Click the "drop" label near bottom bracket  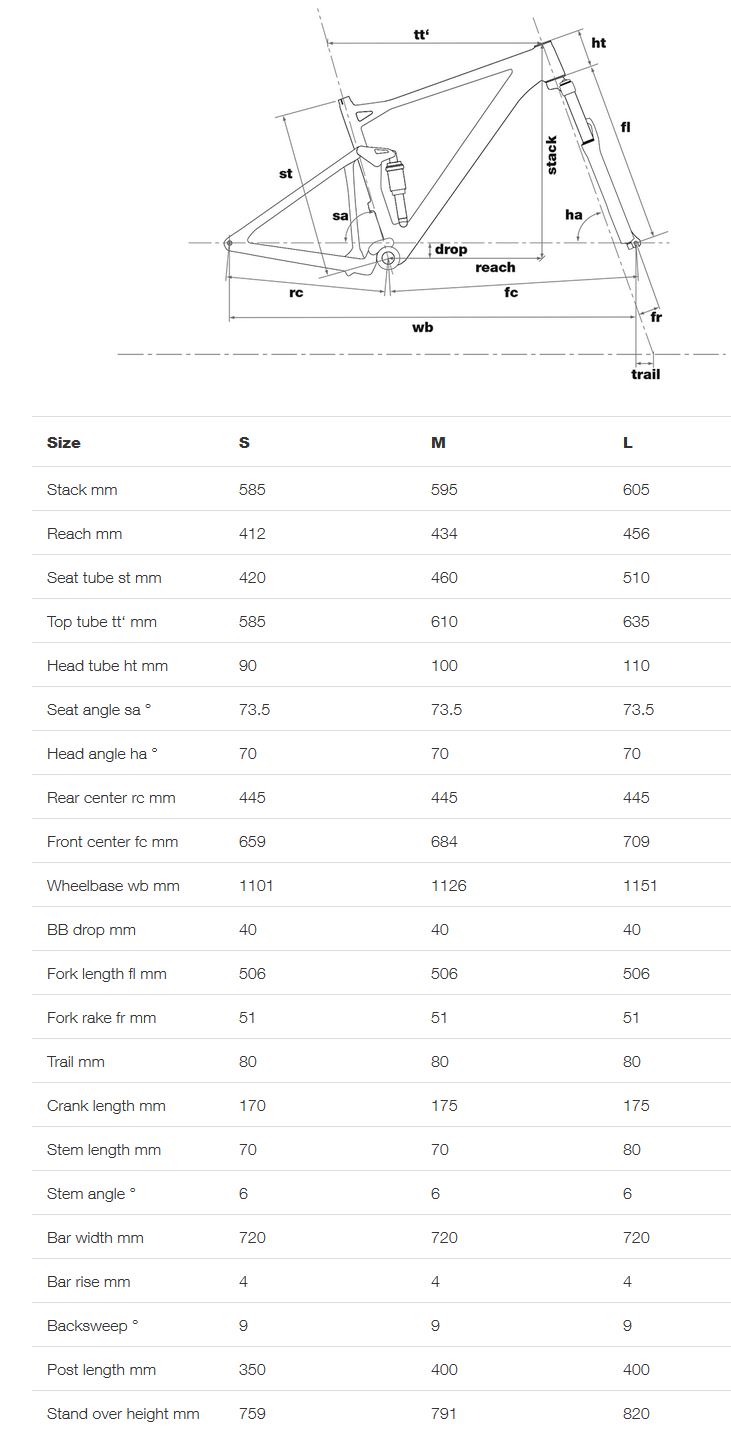(x=451, y=249)
